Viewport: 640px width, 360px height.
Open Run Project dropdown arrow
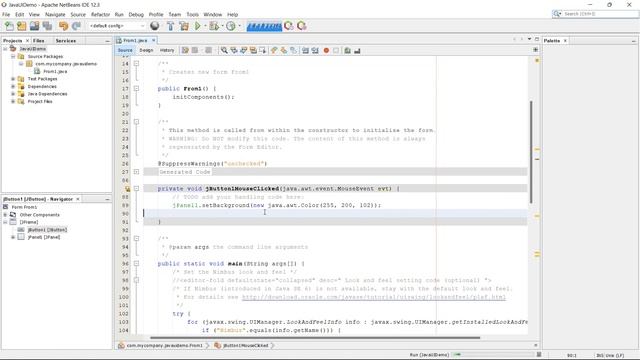click(205, 26)
